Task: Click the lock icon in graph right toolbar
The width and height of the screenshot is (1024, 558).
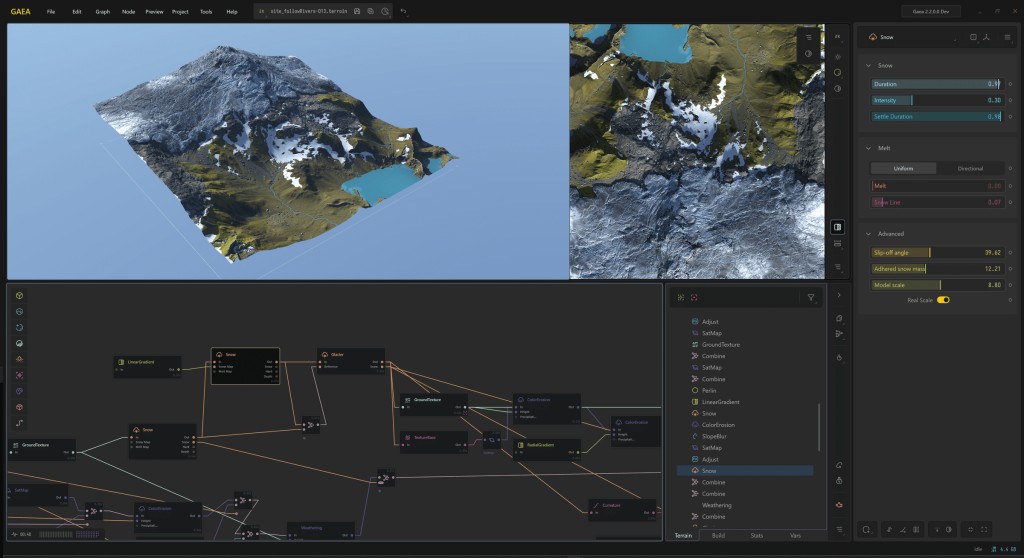Action: click(x=839, y=480)
